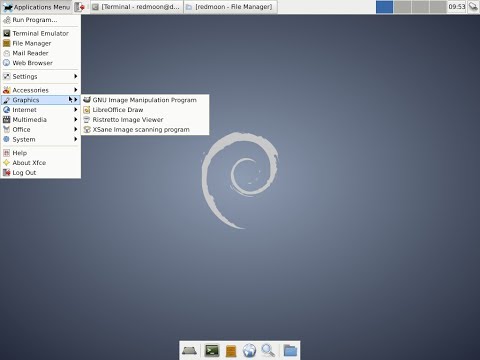
Task: Open Ristretto Image Viewer
Action: [145, 120]
